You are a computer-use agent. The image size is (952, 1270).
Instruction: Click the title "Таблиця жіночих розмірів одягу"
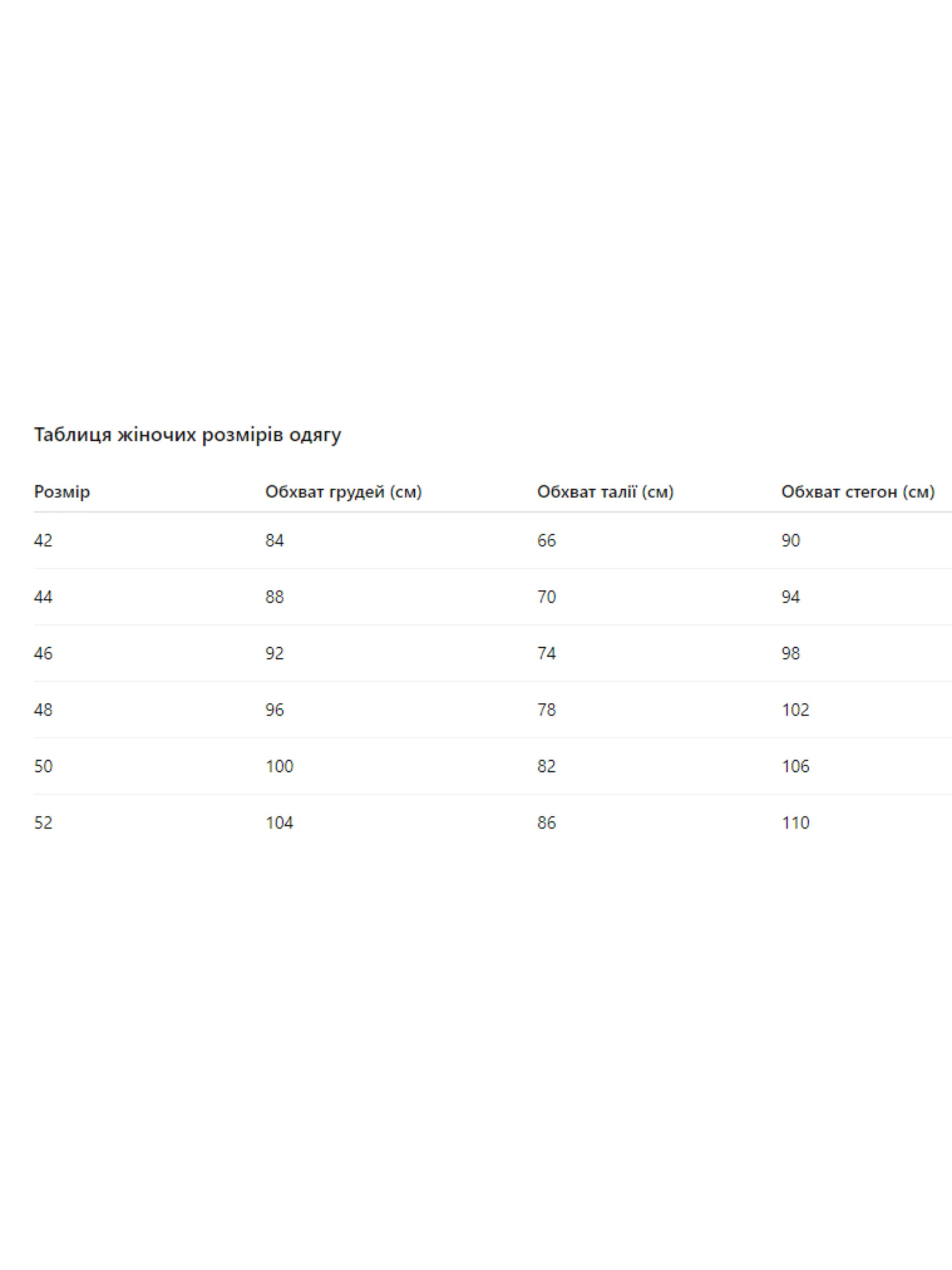click(x=187, y=435)
